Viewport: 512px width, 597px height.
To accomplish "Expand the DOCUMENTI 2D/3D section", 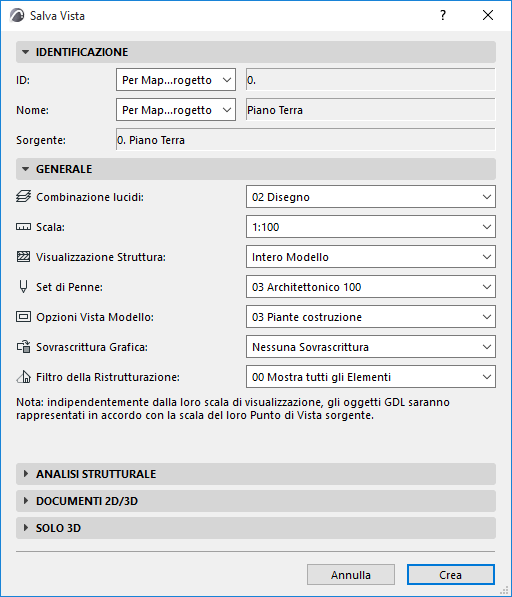I will [256, 501].
